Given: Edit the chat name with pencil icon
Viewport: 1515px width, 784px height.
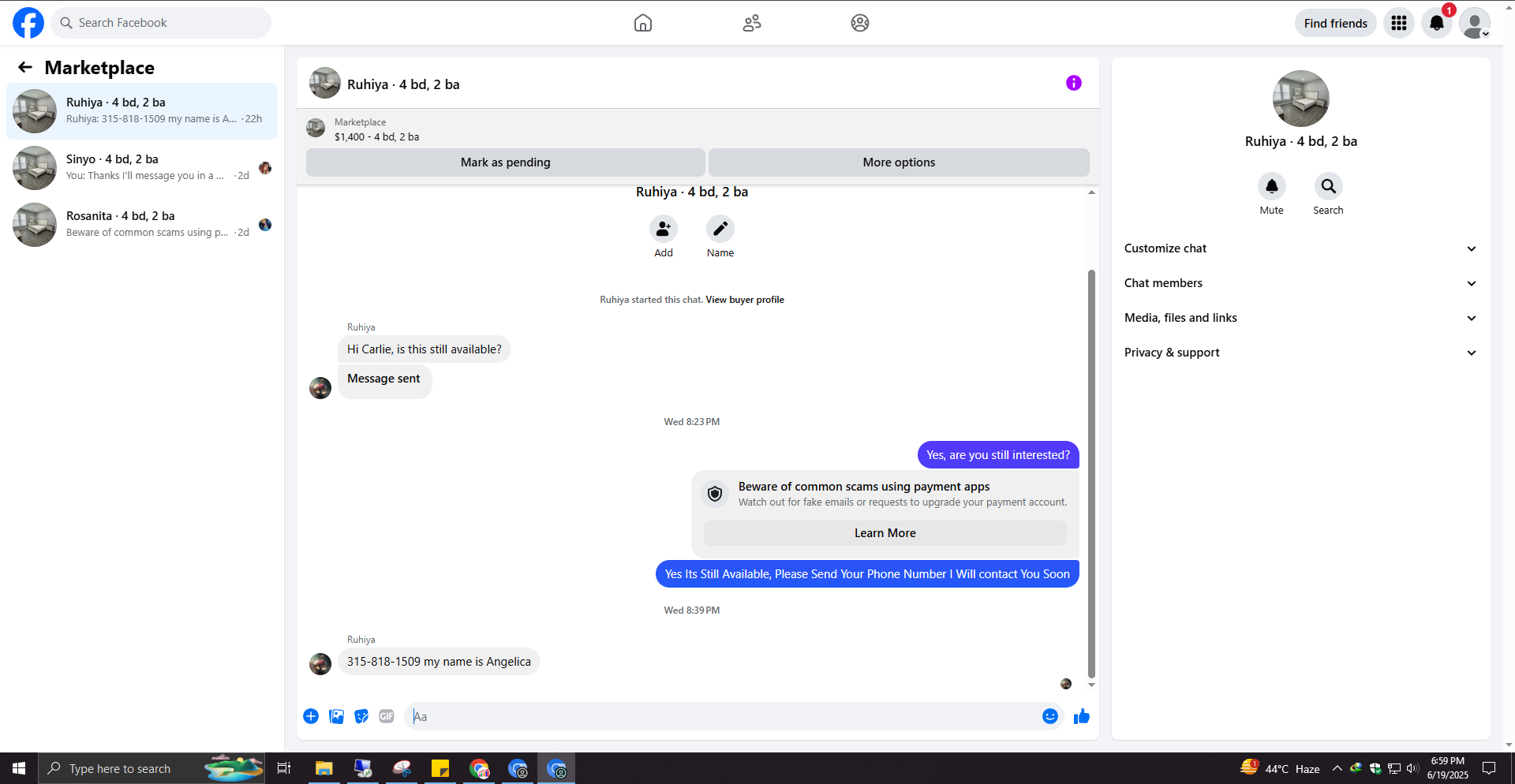Looking at the screenshot, I should [x=720, y=229].
